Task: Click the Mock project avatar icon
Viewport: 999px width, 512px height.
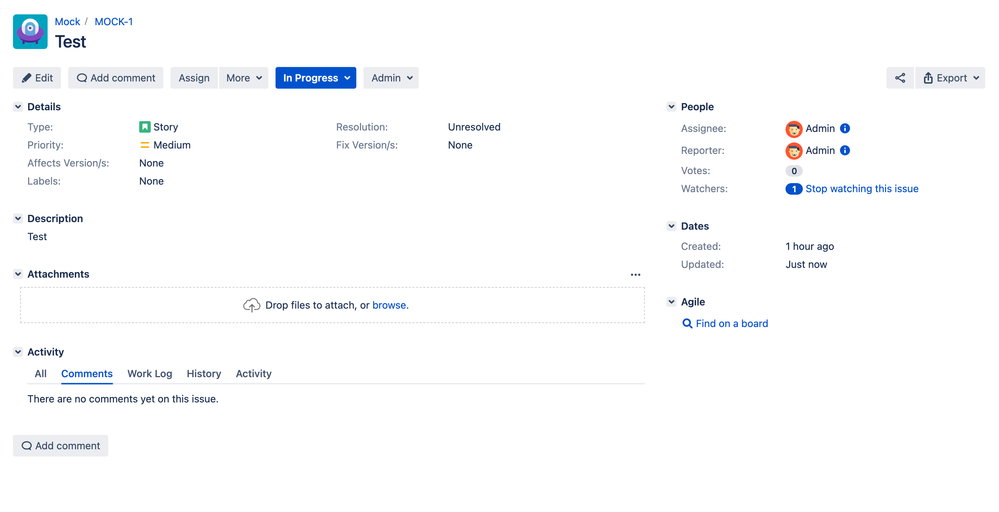Action: coord(30,32)
